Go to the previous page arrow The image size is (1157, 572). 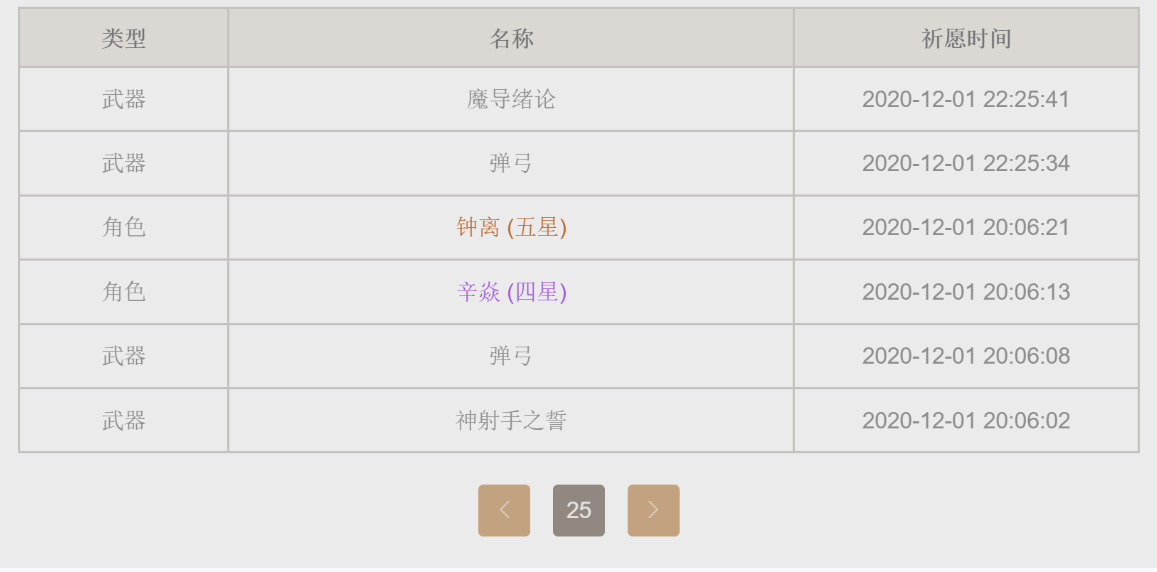click(504, 510)
